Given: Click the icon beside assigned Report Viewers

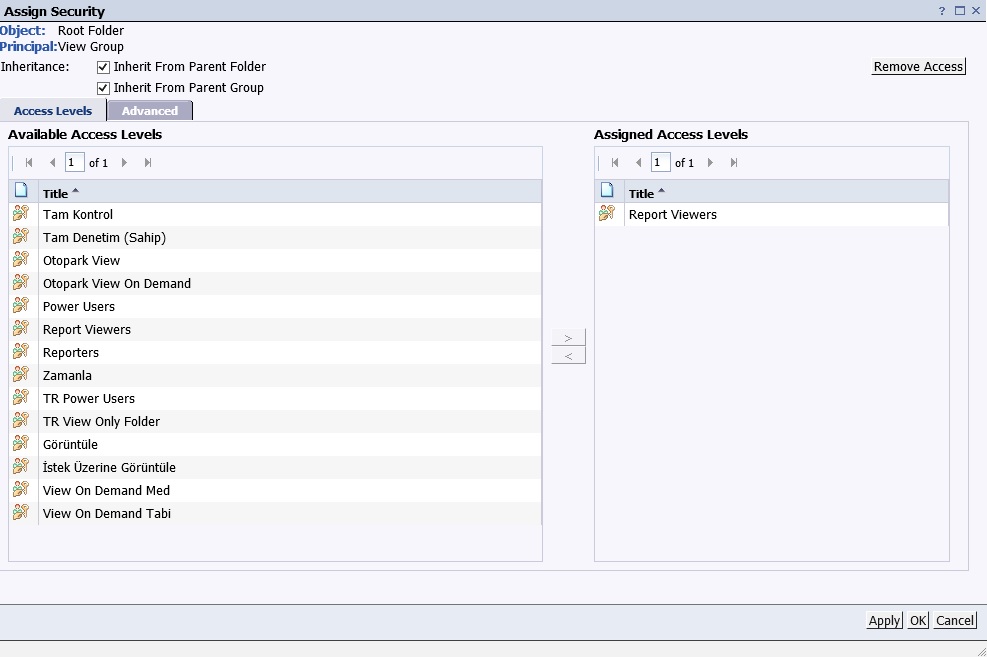Looking at the screenshot, I should pos(607,213).
